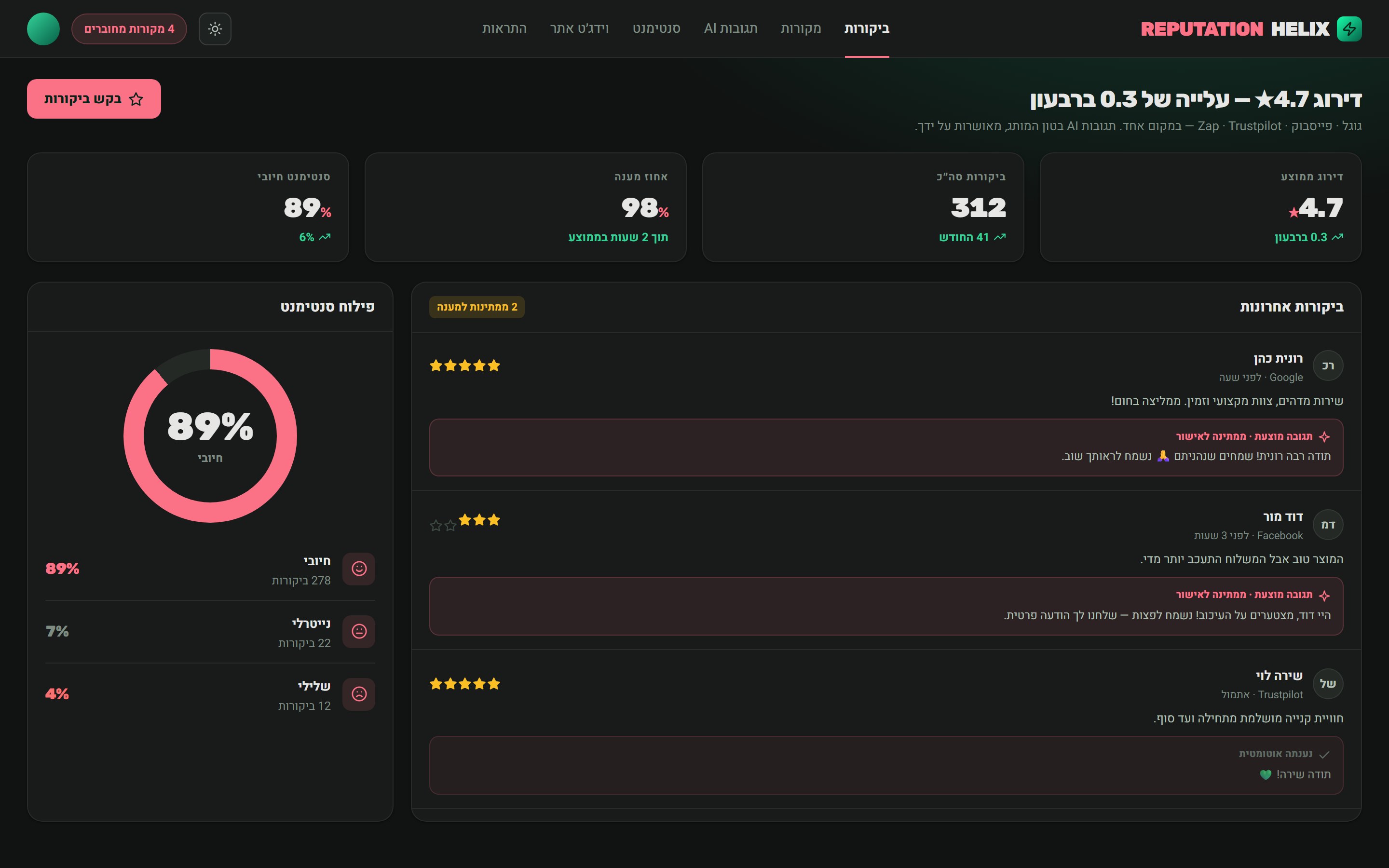Open the וידג'ט אתר tab
1389x868 pixels.
point(579,28)
